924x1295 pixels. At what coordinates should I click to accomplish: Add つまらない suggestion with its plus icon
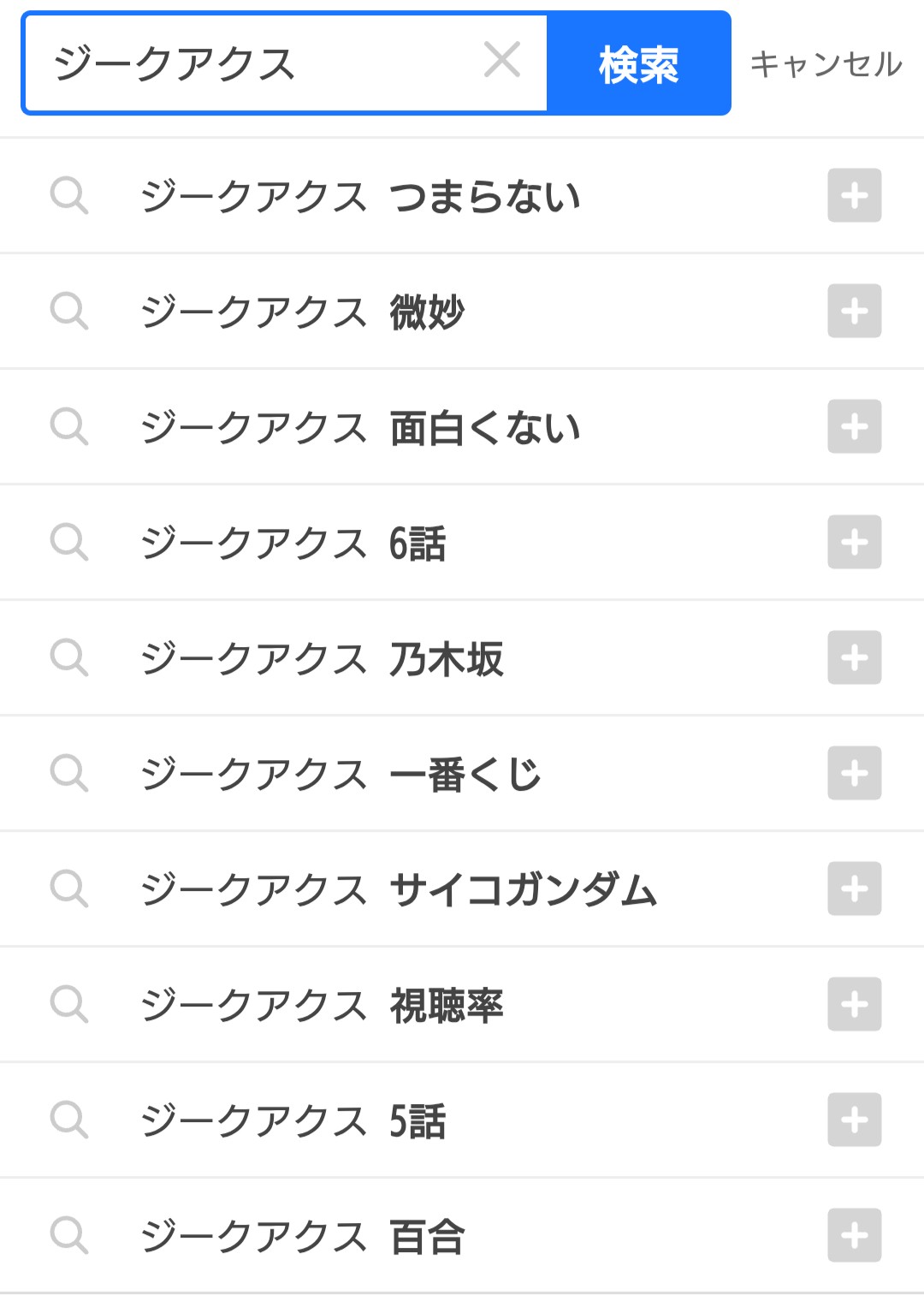[x=854, y=195]
